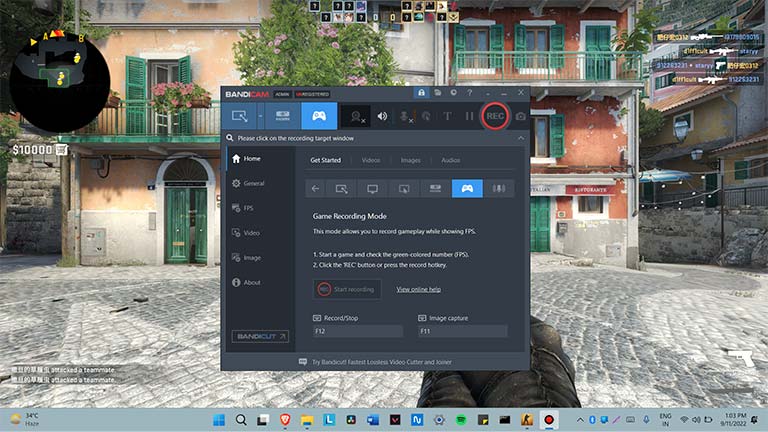Image resolution: width=768 pixels, height=432 pixels.
Task: Open the FPS settings section
Action: [243, 208]
